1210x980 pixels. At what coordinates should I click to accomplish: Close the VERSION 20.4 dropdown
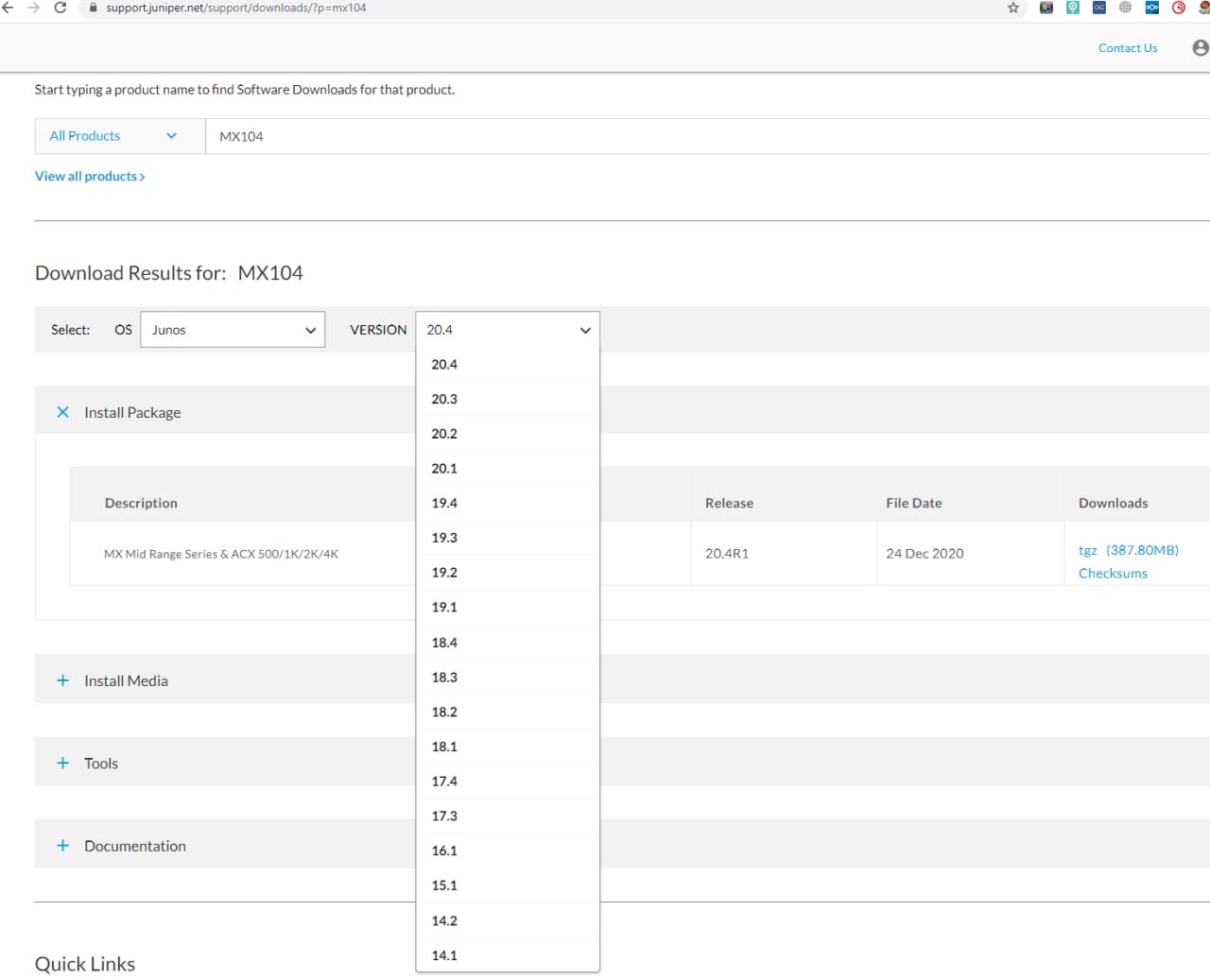[x=508, y=330]
